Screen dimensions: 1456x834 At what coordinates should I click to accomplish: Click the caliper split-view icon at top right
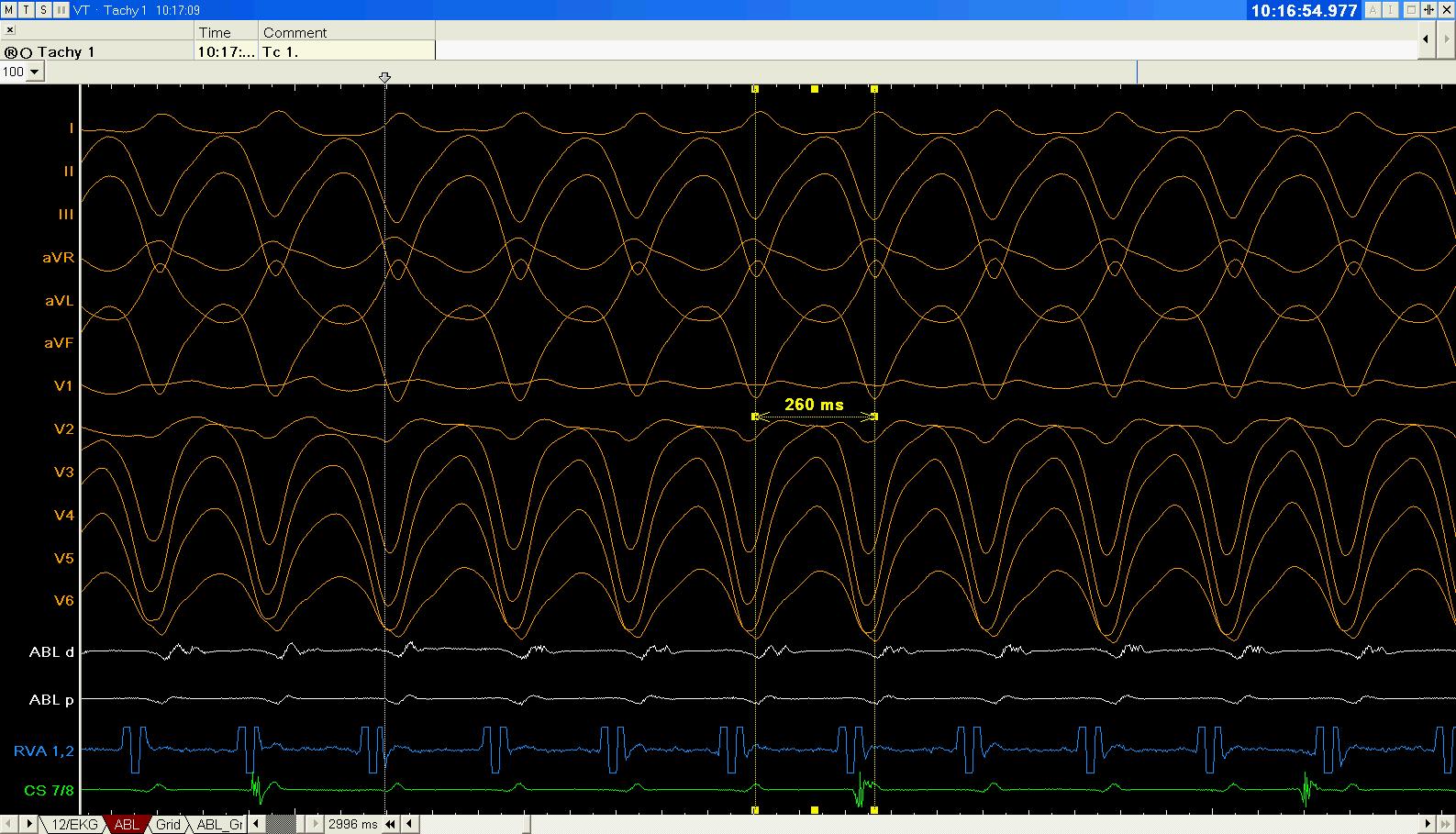(x=1429, y=10)
